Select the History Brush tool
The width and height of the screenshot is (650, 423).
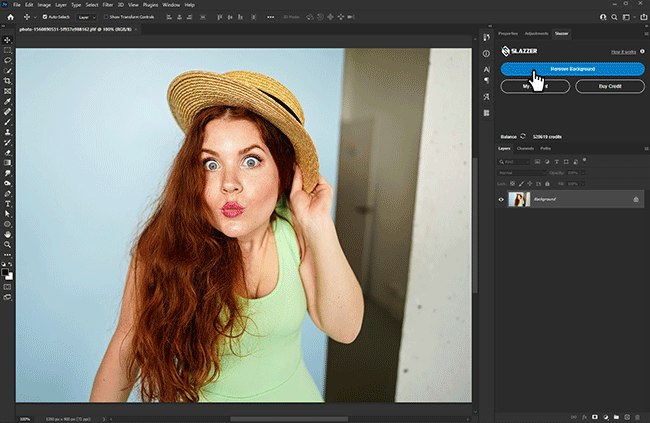[7, 142]
